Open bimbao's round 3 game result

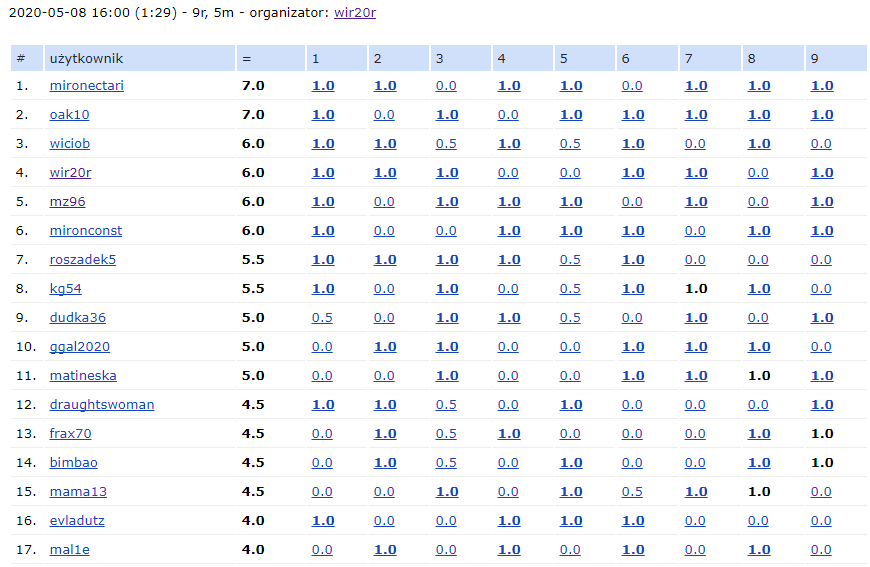446,463
